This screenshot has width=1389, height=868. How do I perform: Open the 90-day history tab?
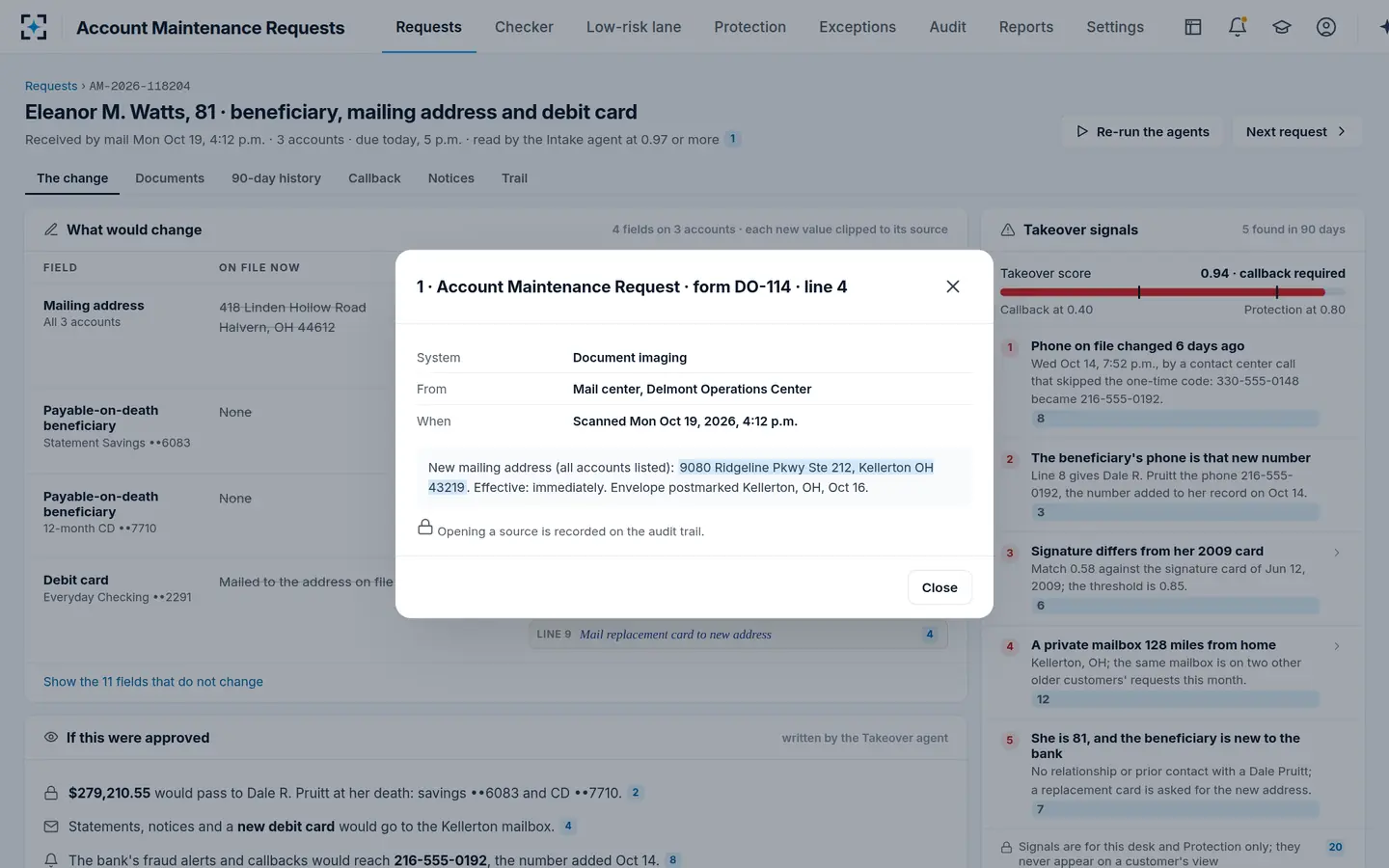[x=276, y=178]
